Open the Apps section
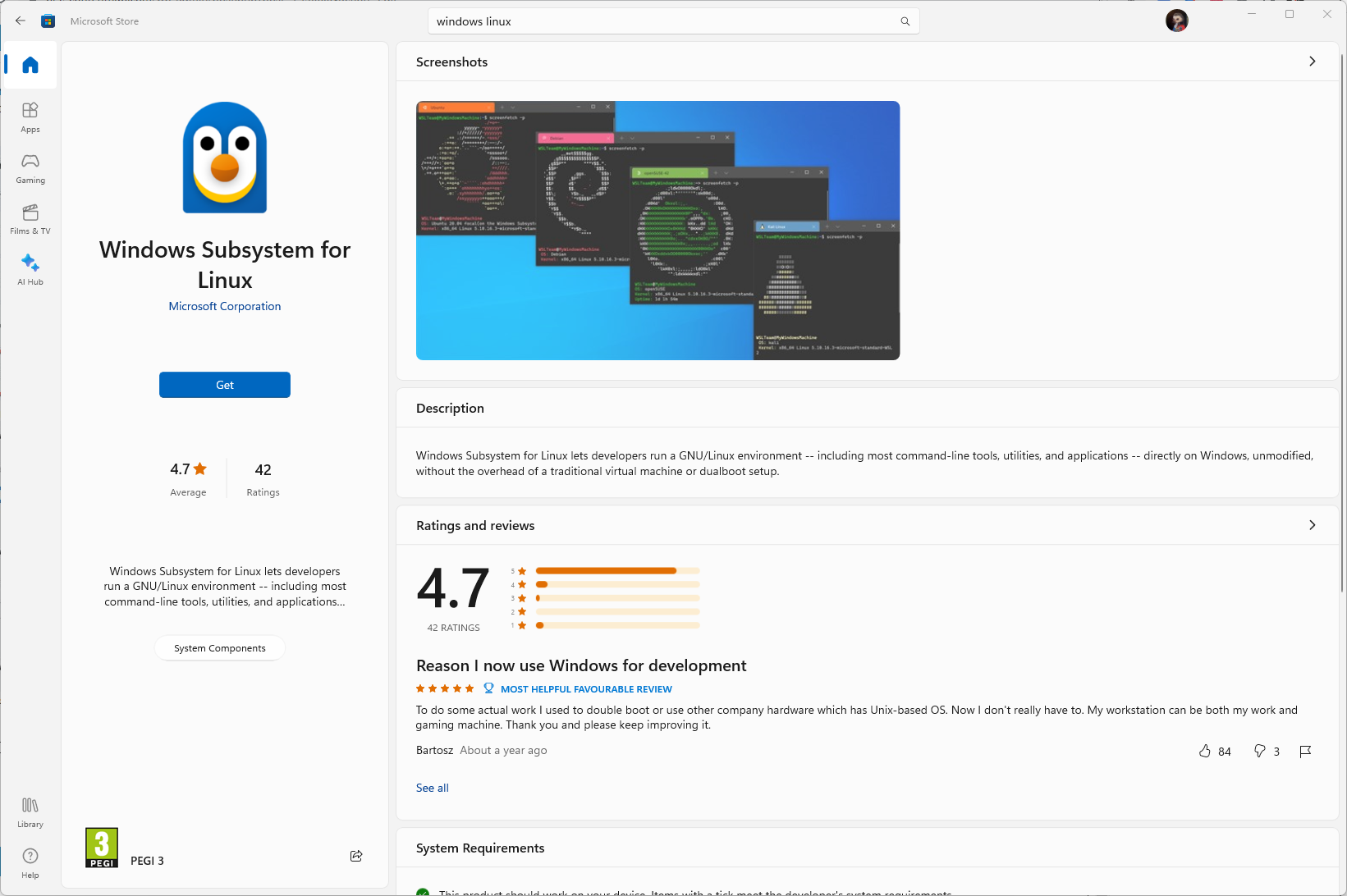 pyautogui.click(x=30, y=117)
